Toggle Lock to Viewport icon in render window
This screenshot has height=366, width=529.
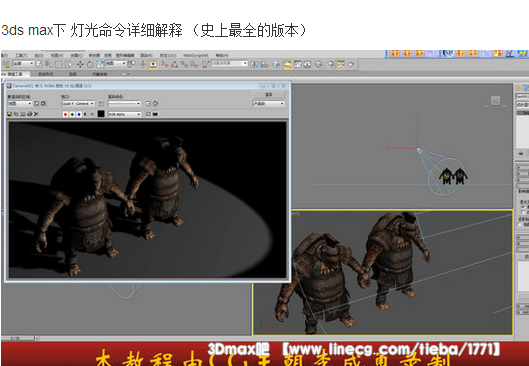click(x=101, y=104)
